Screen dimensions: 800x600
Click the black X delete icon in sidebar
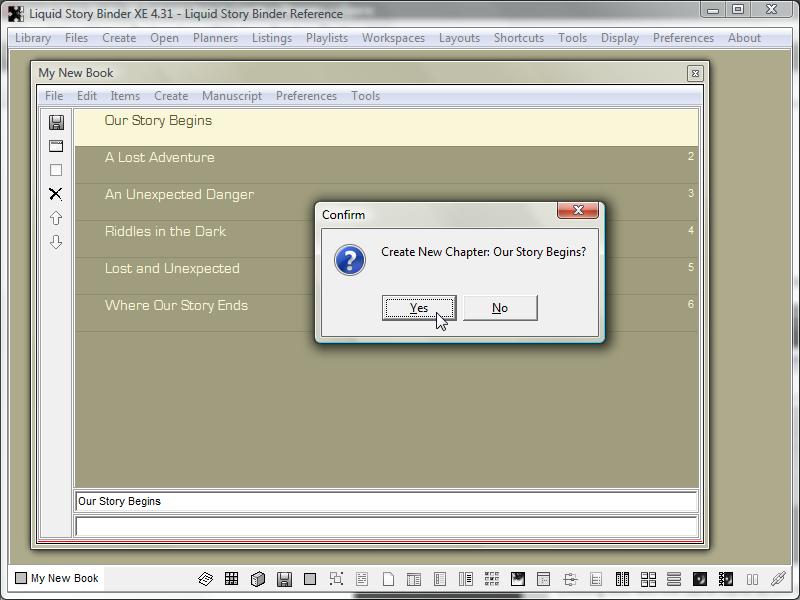(56, 194)
